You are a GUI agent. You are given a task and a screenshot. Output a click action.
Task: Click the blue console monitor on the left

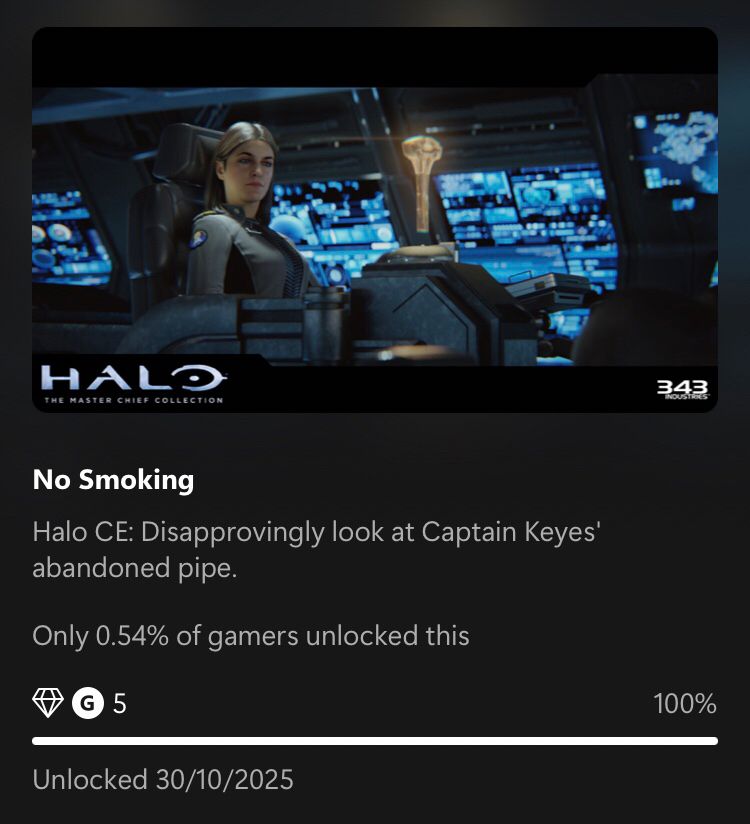[x=69, y=239]
